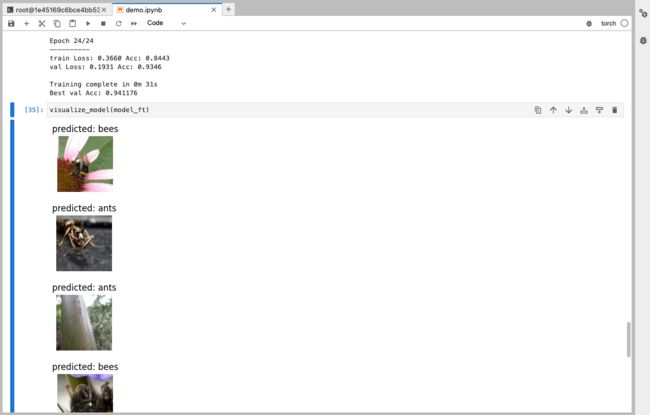
Task: Click 'predicted: ants' above the dark ant image
Action: coord(84,208)
